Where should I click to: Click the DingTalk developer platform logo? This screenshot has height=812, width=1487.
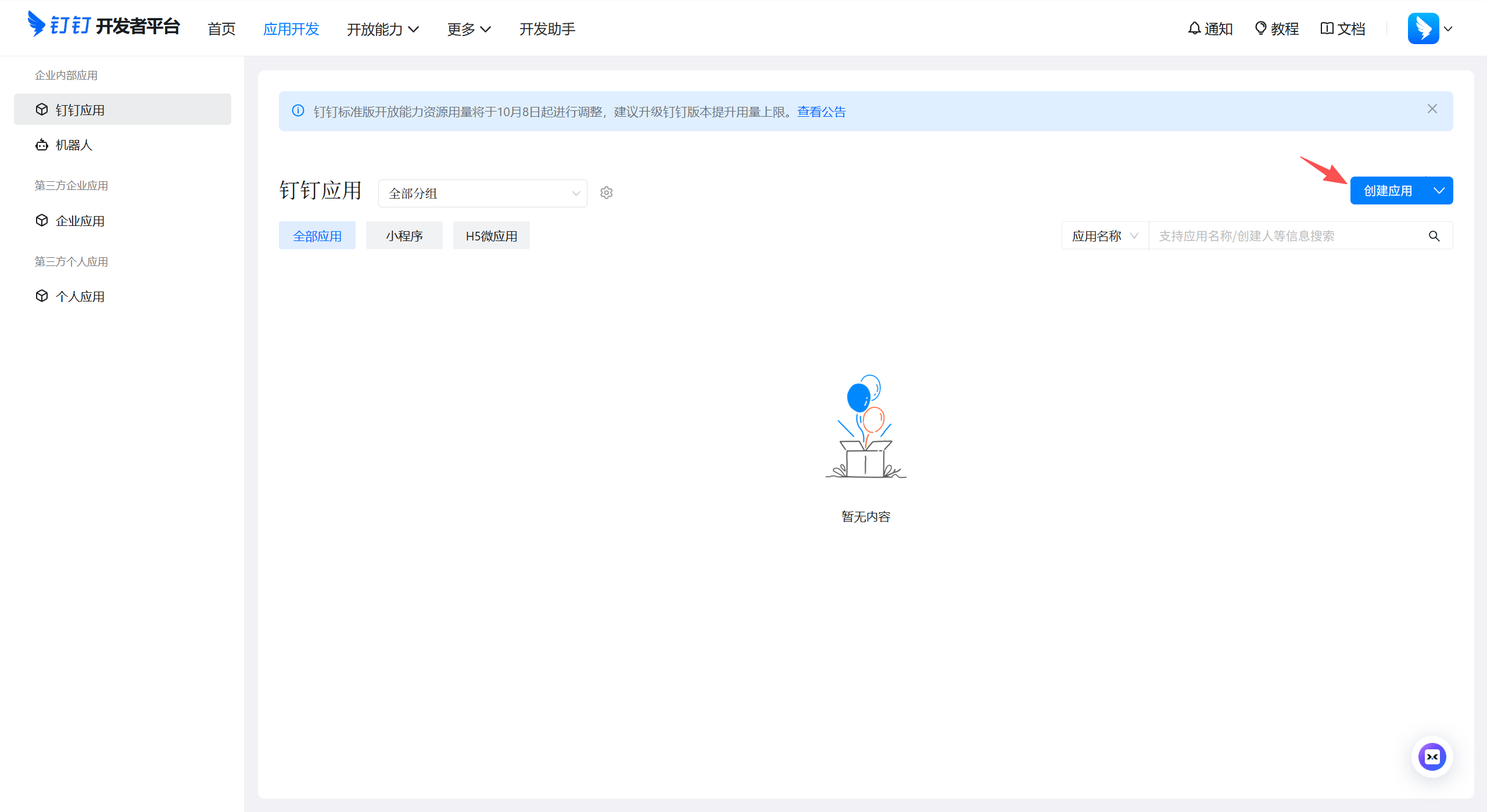pos(104,25)
